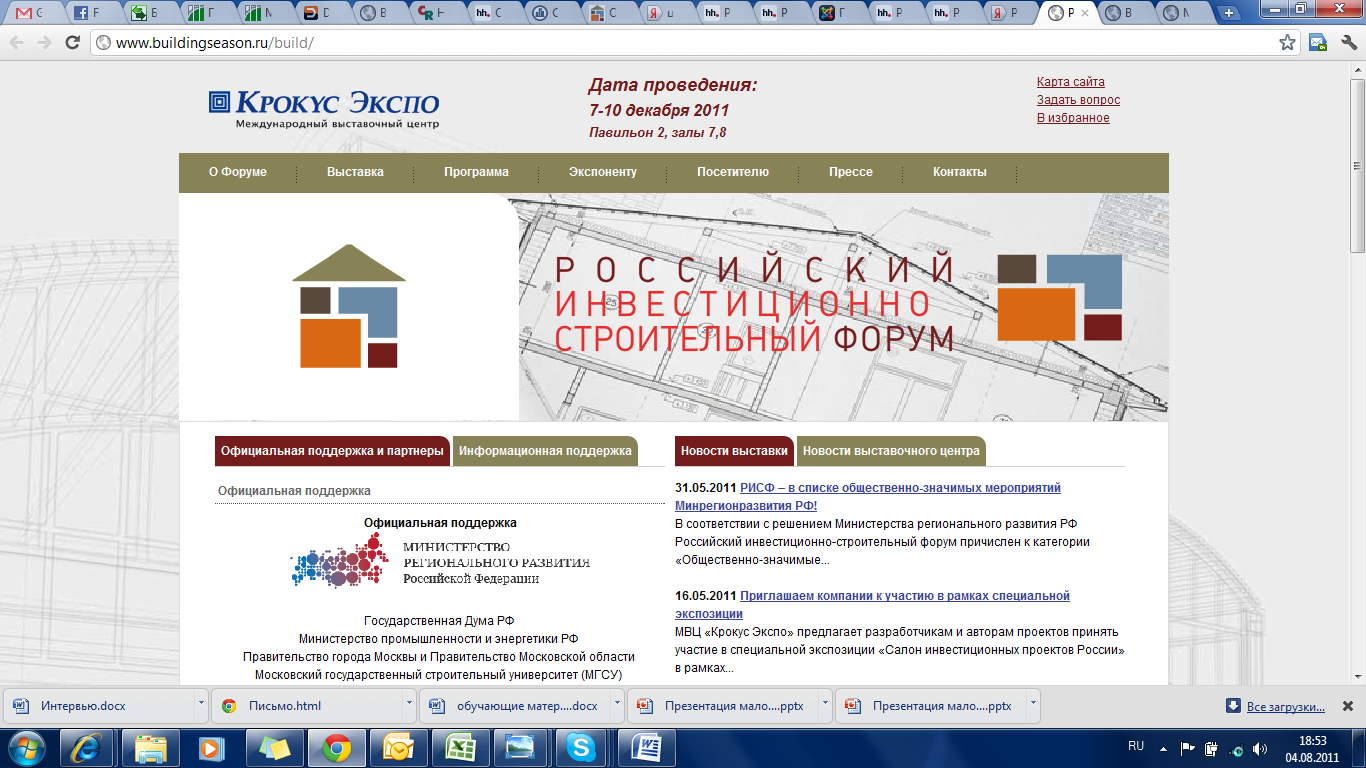
Task: Open the Прессе menu item
Action: click(x=851, y=172)
